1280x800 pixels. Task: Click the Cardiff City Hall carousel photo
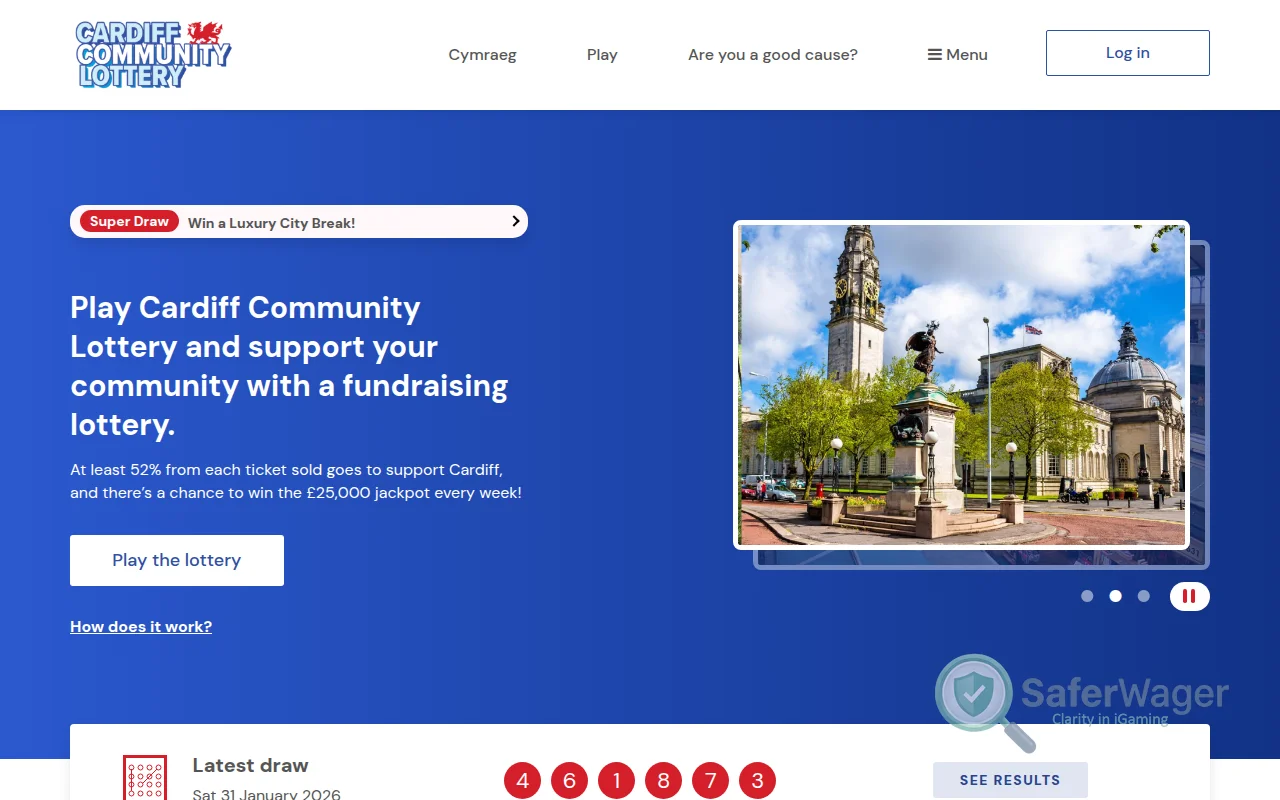click(961, 385)
